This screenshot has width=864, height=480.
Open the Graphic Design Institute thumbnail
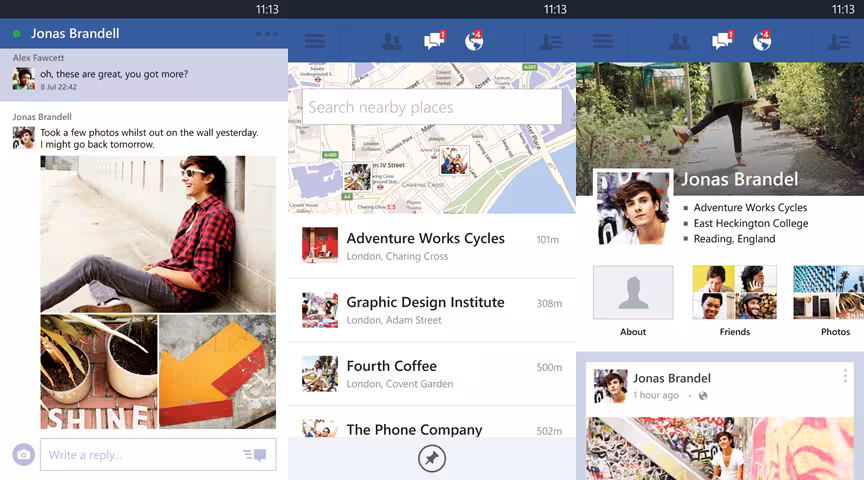click(320, 310)
